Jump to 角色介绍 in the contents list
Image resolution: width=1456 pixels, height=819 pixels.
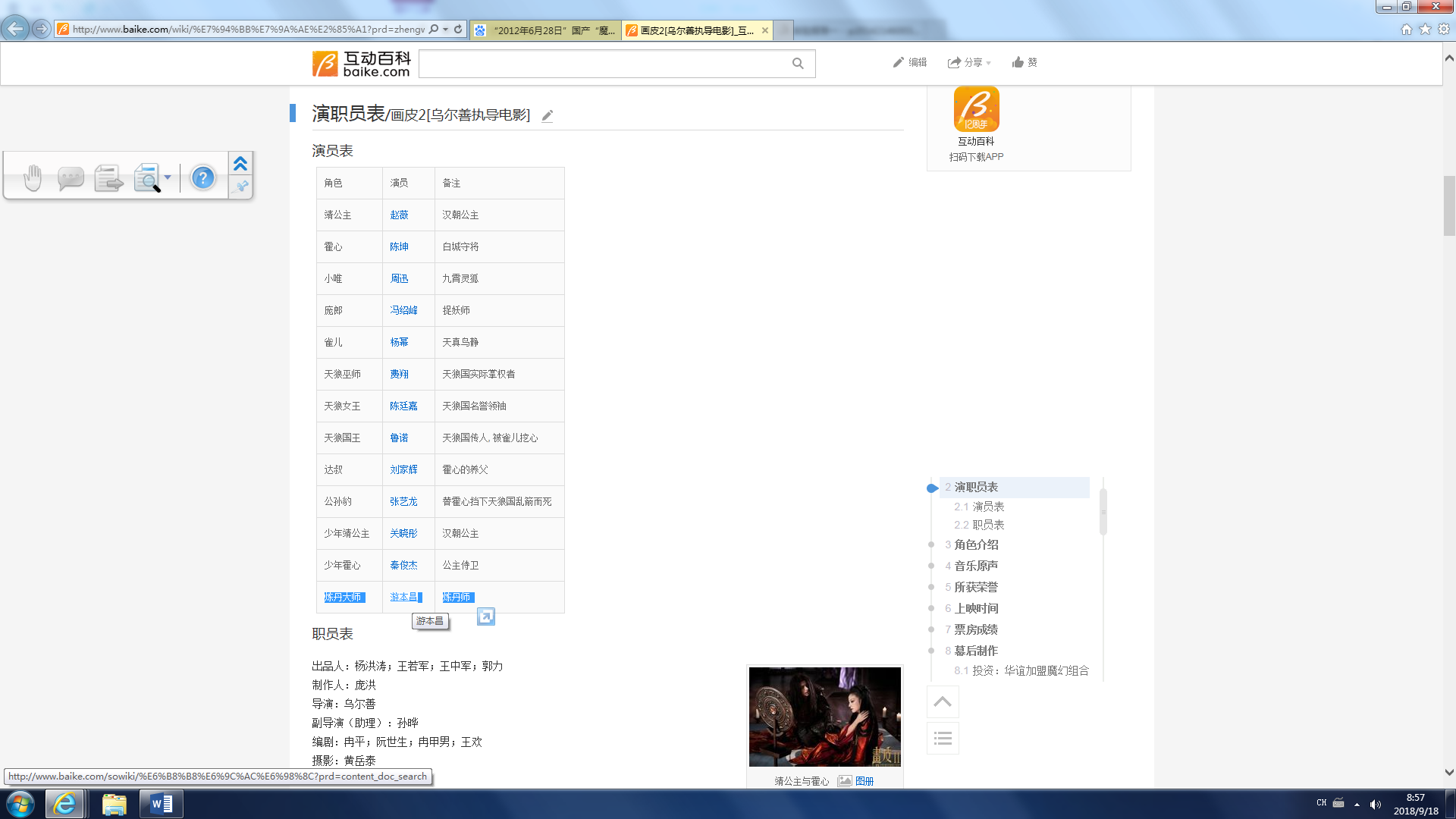[x=976, y=544]
